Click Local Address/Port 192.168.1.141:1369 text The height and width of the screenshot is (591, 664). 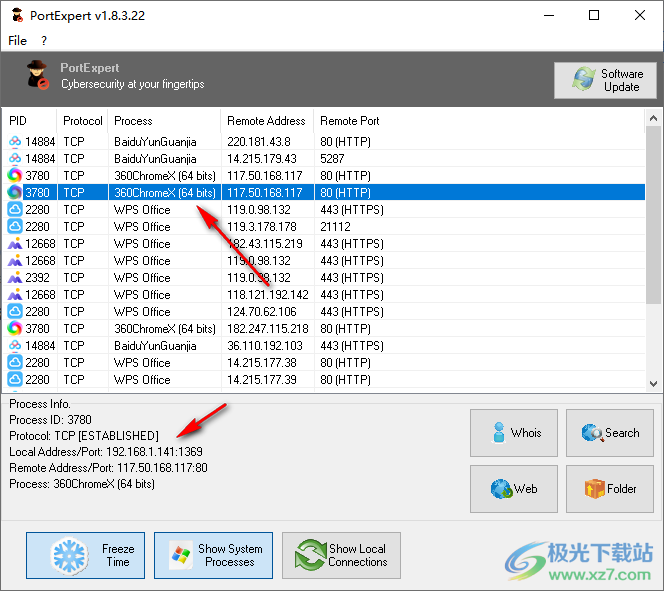point(106,452)
